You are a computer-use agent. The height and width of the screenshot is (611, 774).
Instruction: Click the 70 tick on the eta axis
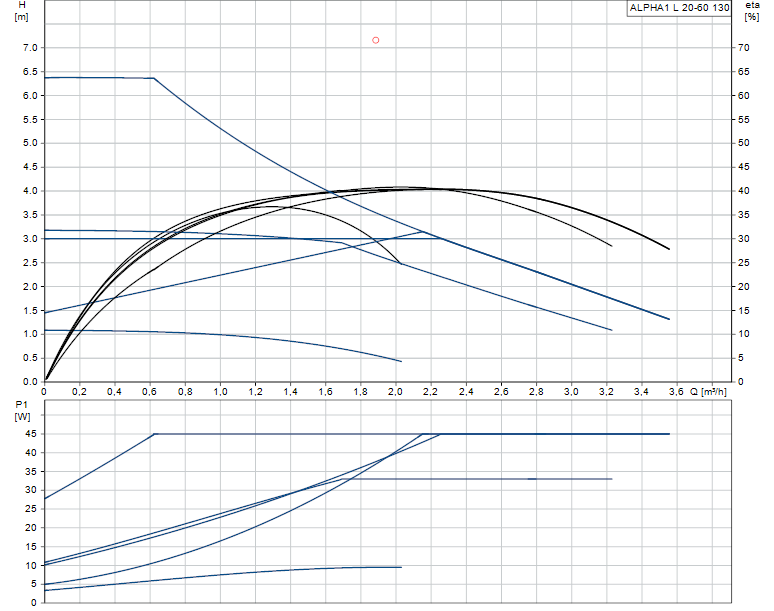pyautogui.click(x=743, y=48)
